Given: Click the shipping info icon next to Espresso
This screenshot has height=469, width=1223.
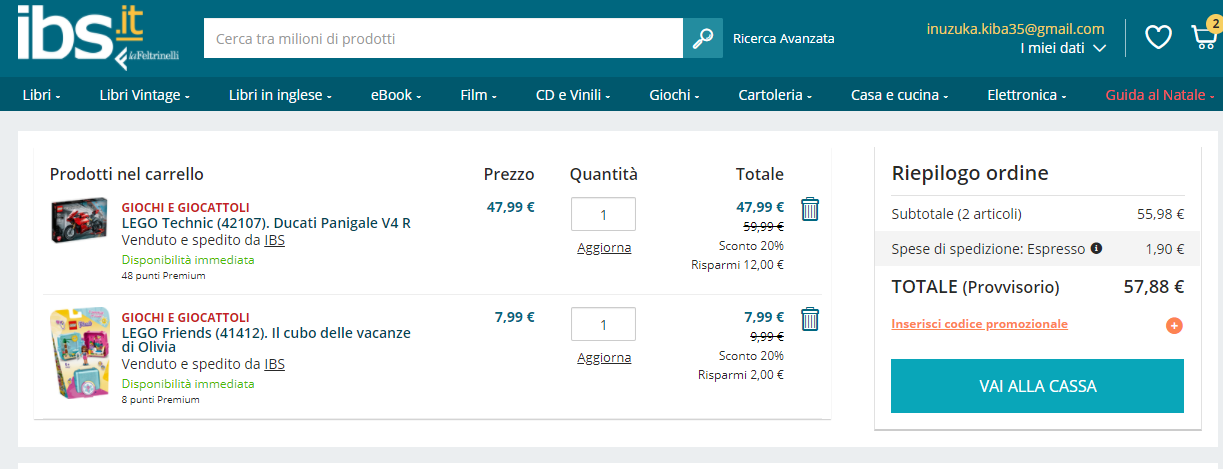Looking at the screenshot, I should [1096, 248].
